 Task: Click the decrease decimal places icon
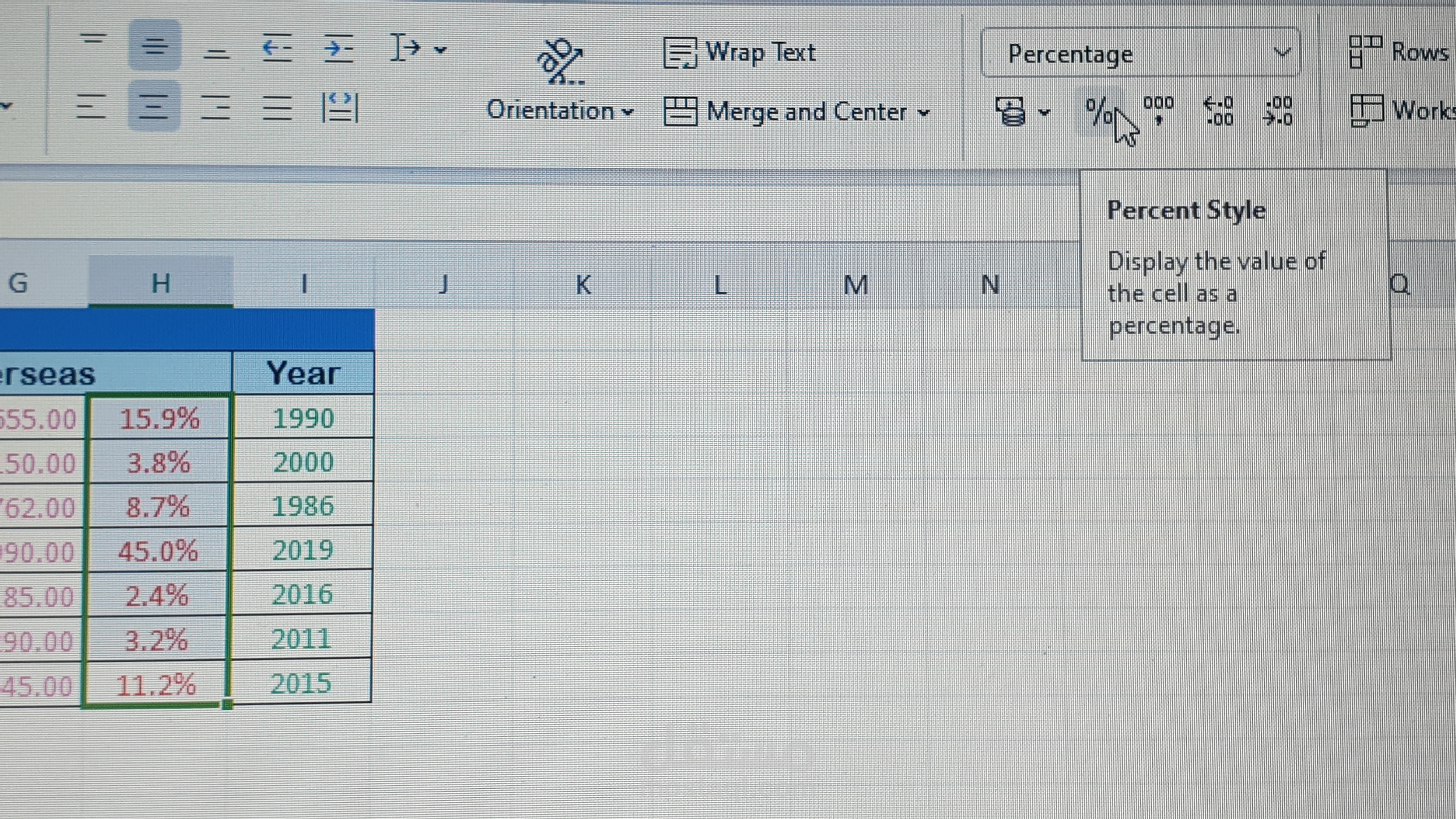(1278, 111)
